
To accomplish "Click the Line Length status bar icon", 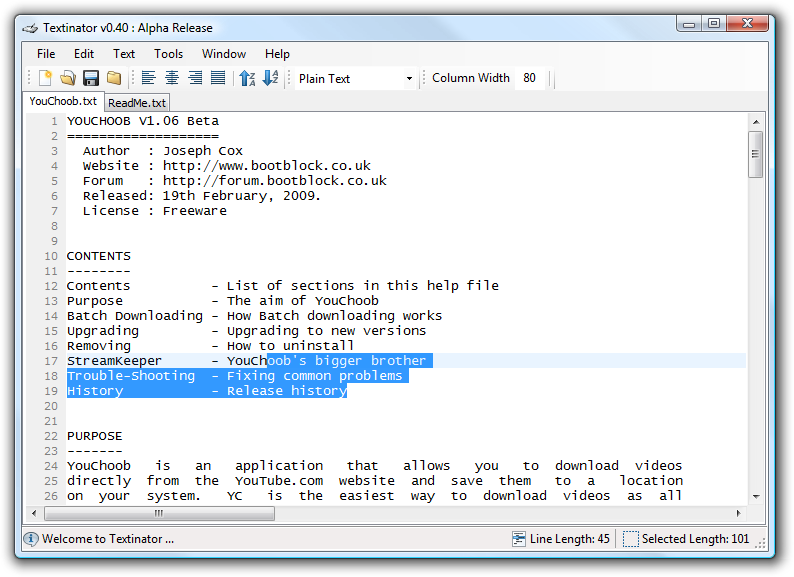I will (x=519, y=539).
